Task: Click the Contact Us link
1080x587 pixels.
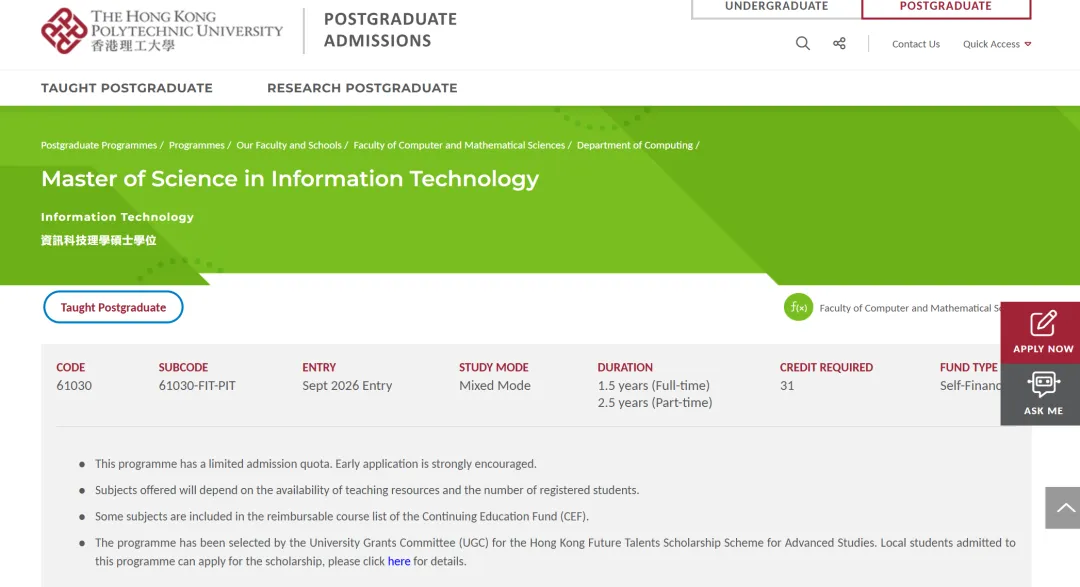Action: pyautogui.click(x=916, y=44)
